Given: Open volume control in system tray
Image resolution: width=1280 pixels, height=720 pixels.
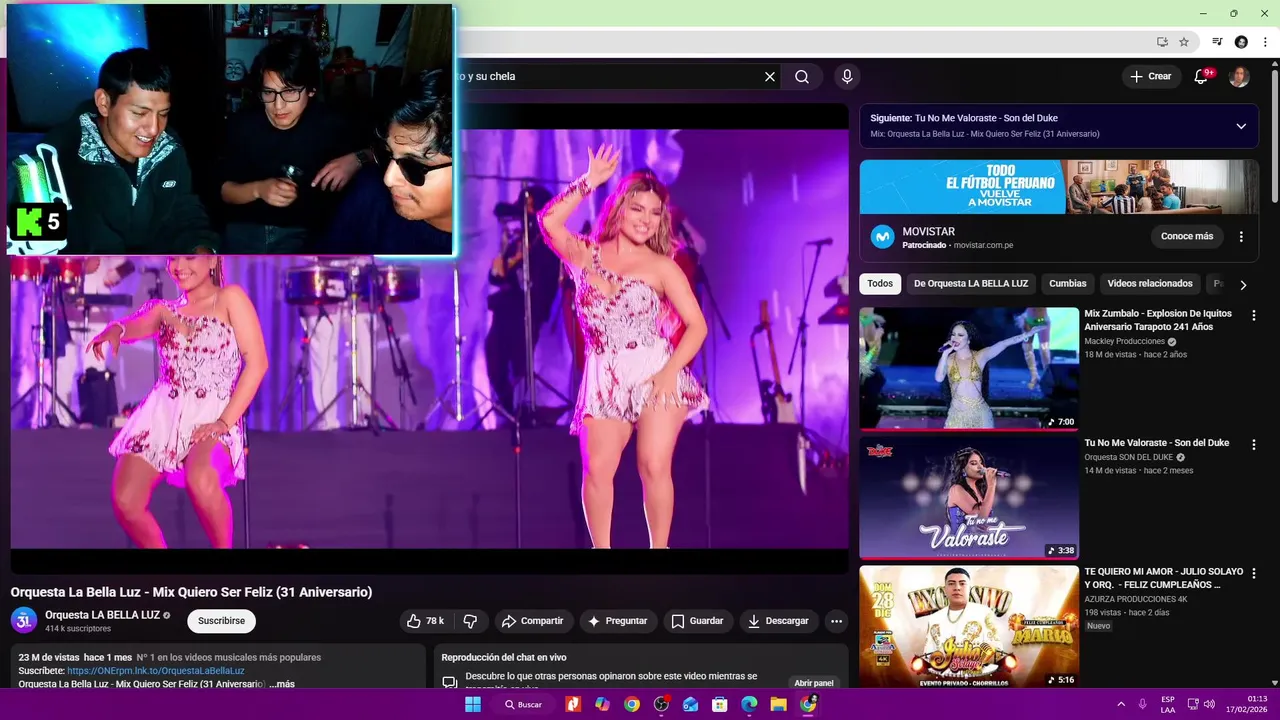Looking at the screenshot, I should (x=1209, y=704).
